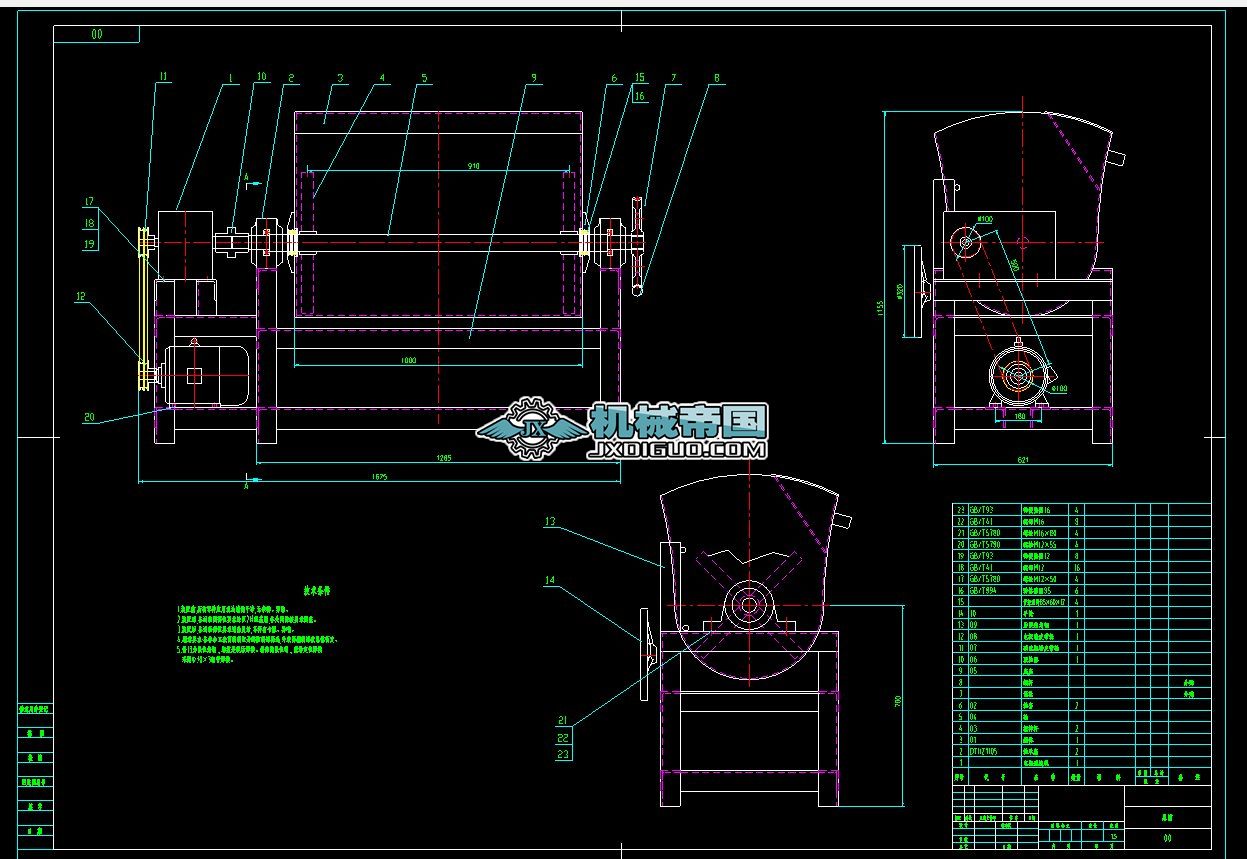The width and height of the screenshot is (1247, 859).
Task: Click balloon callout number 10
Action: pyautogui.click(x=261, y=75)
